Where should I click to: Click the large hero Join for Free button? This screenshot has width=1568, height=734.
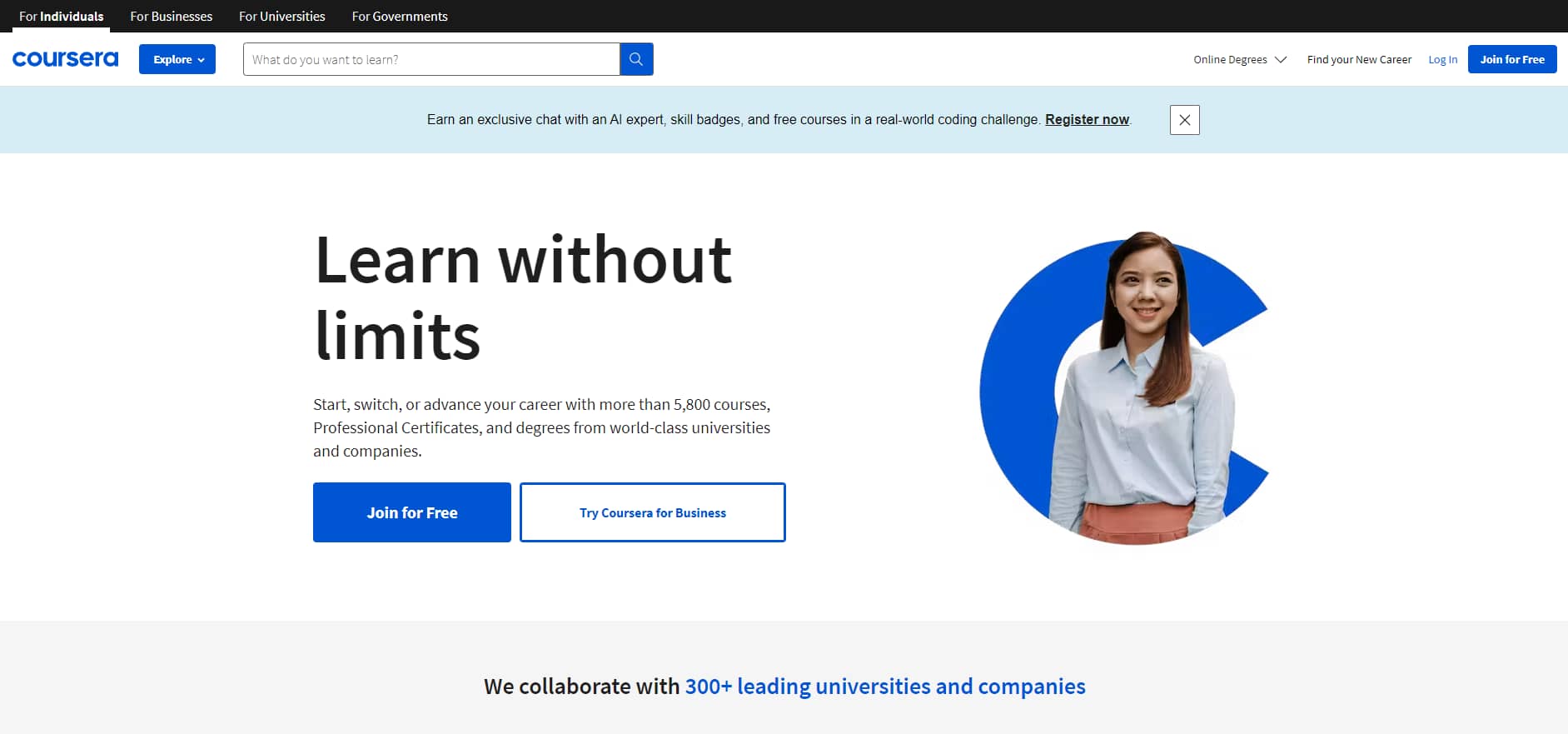coord(412,512)
